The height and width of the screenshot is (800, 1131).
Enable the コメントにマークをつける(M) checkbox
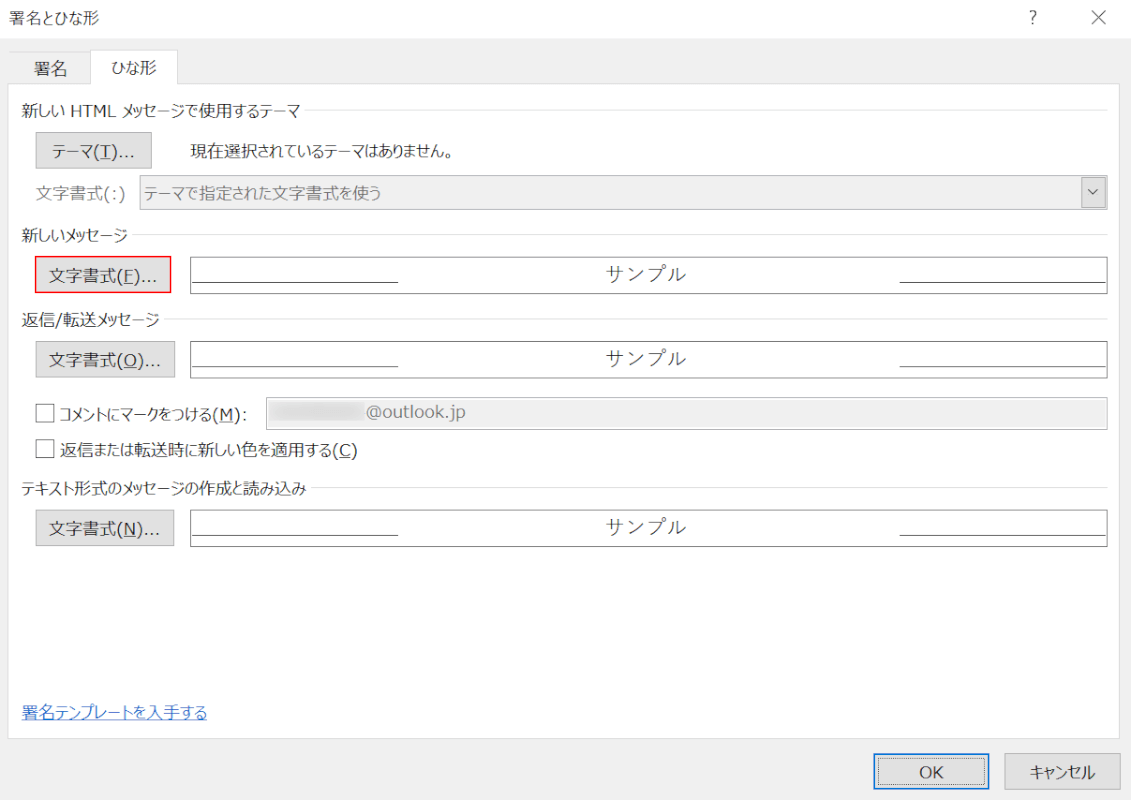pyautogui.click(x=45, y=413)
